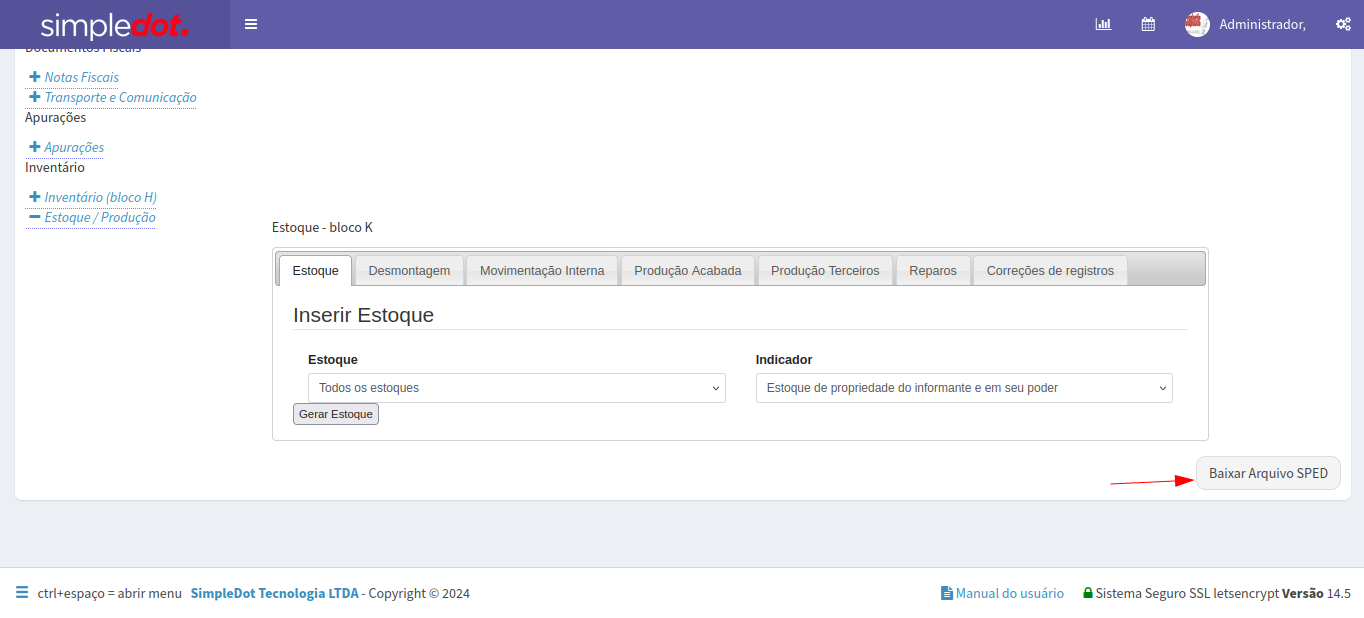Viewport: 1364px width, 618px height.
Task: Open the calendar icon in header
Action: 1148,24
